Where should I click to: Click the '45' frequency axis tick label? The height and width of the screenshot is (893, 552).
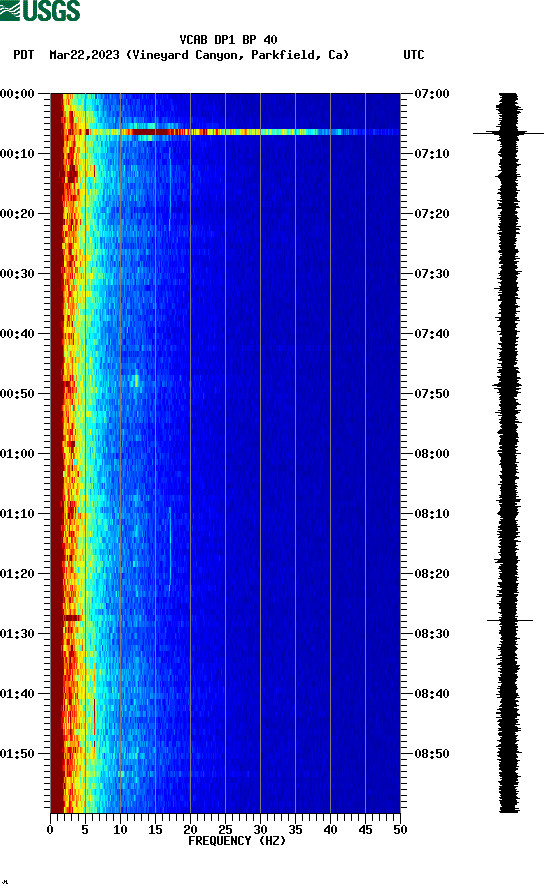[365, 830]
